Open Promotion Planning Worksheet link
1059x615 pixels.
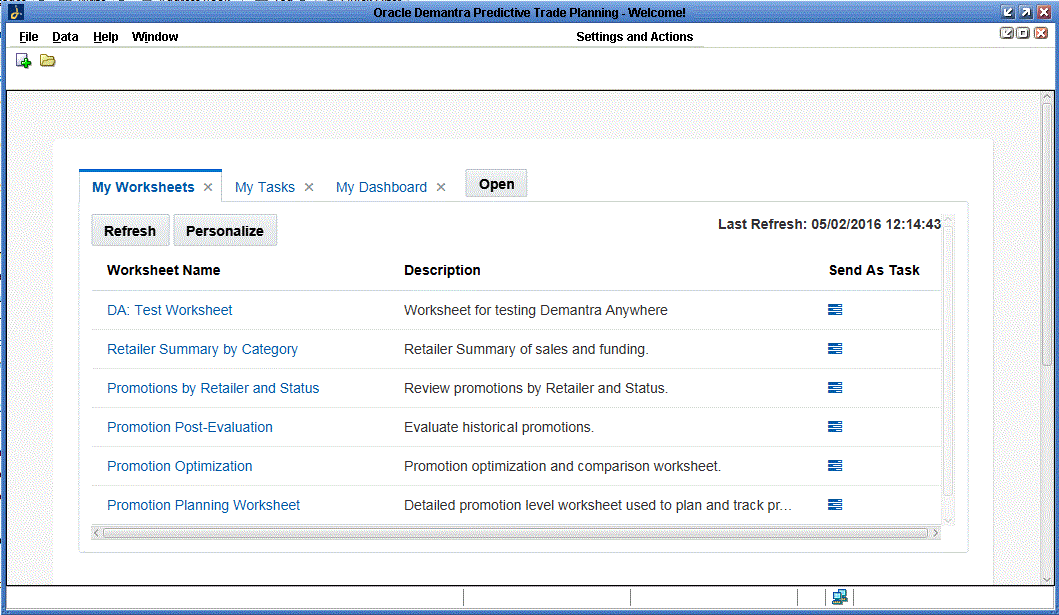(x=203, y=505)
